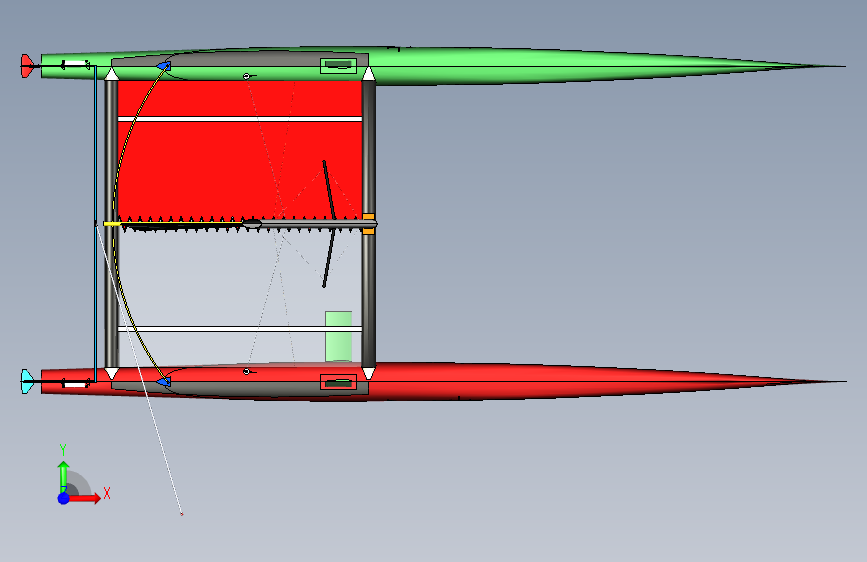
Task: Click the blue origin sphere of triad
Action: (x=64, y=498)
